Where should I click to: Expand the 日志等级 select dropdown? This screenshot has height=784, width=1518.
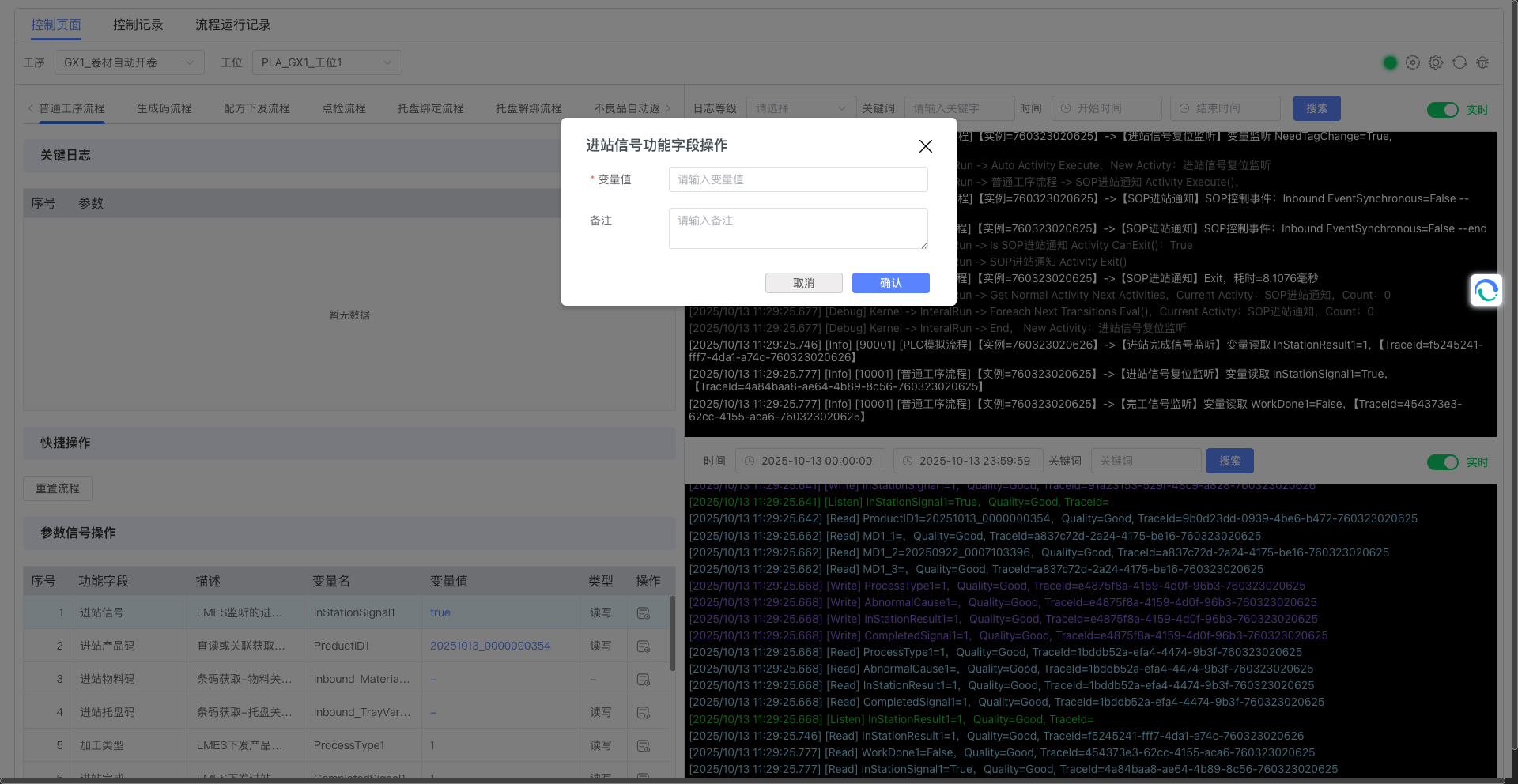pyautogui.click(x=801, y=108)
